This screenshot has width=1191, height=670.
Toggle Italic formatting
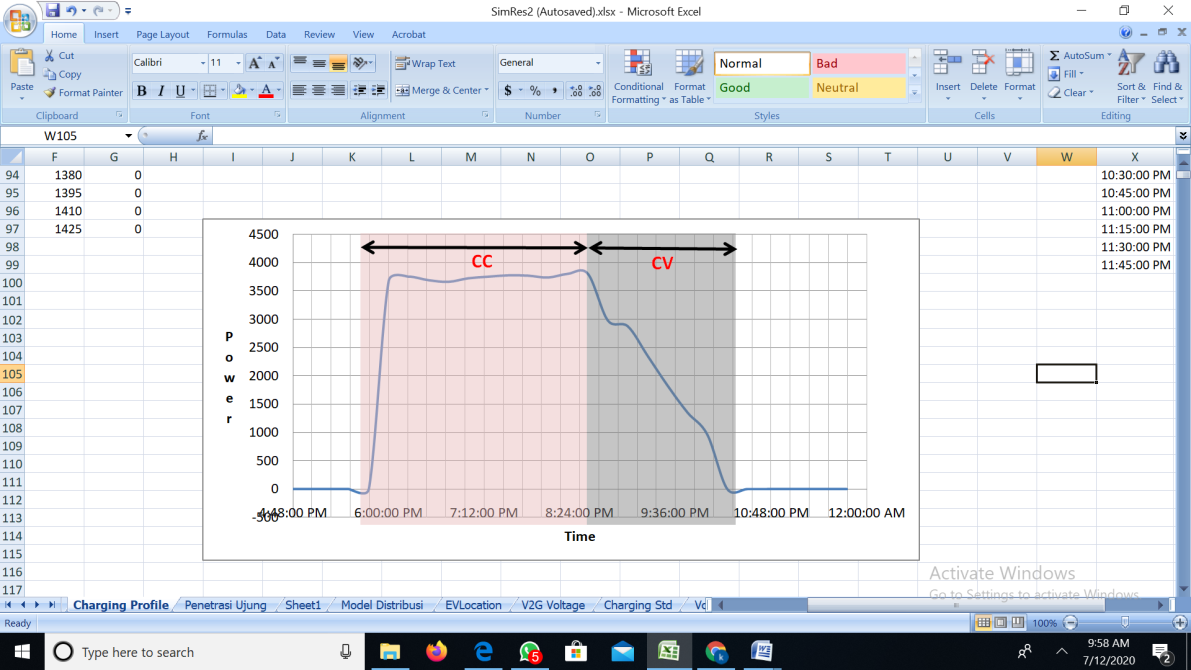click(x=160, y=91)
